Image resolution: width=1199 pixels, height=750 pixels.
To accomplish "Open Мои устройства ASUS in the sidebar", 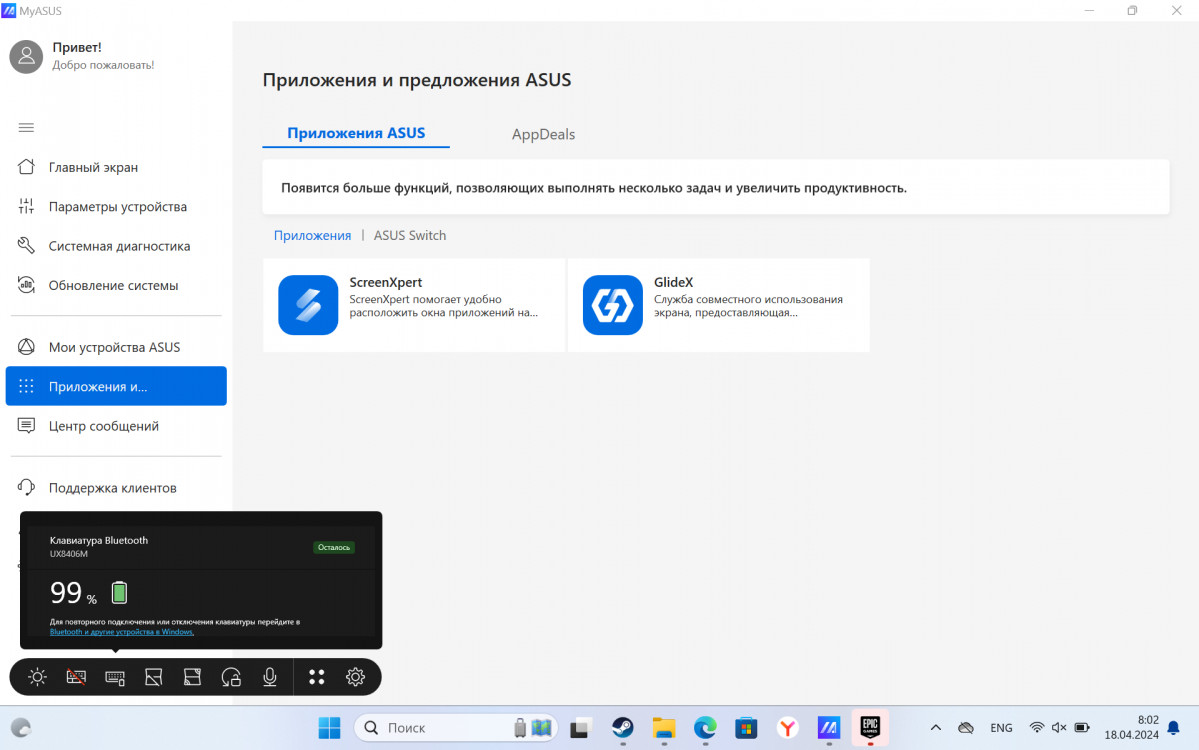I will [x=116, y=347].
